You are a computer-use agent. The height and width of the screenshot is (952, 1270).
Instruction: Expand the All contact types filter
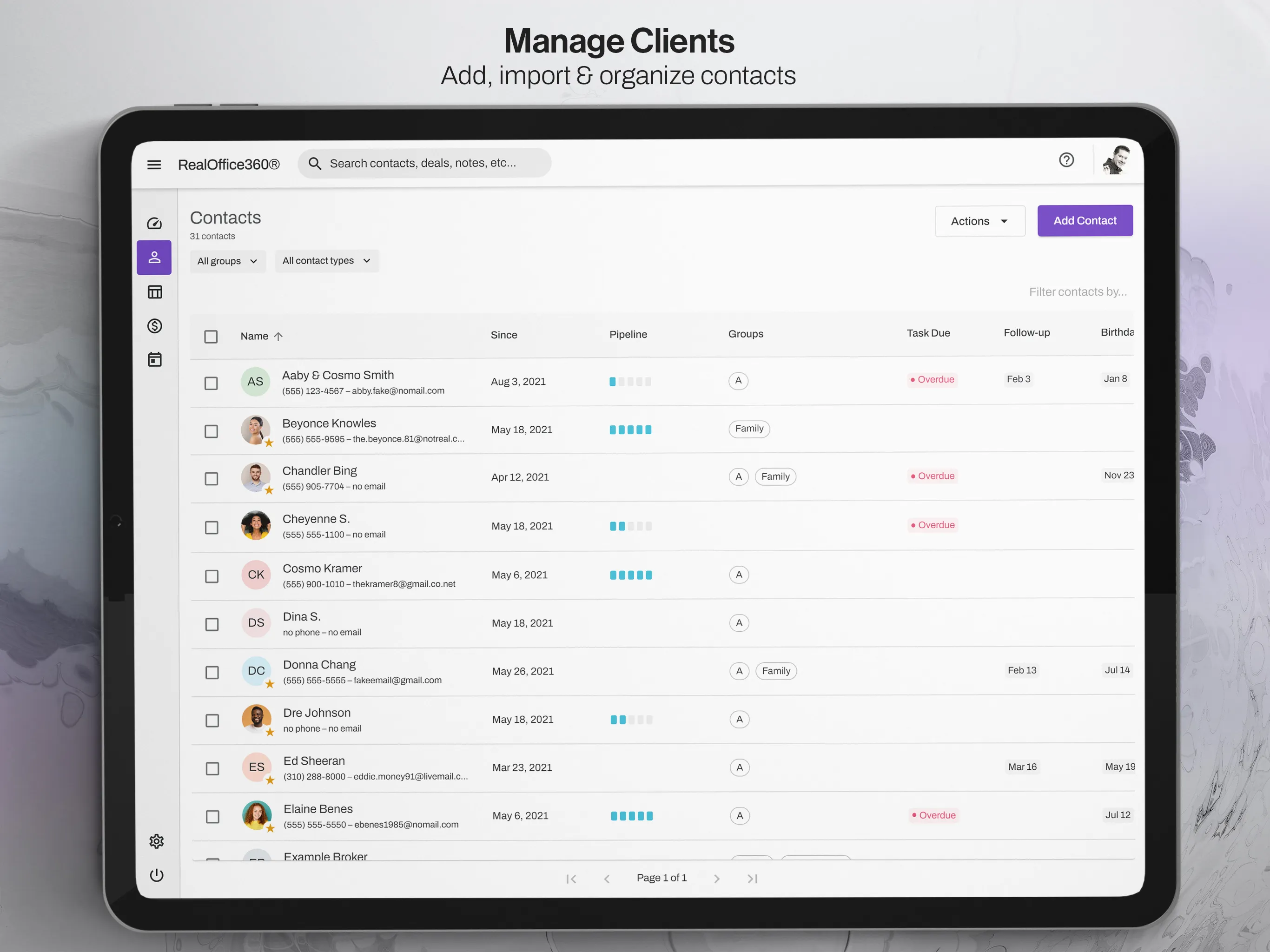point(327,261)
